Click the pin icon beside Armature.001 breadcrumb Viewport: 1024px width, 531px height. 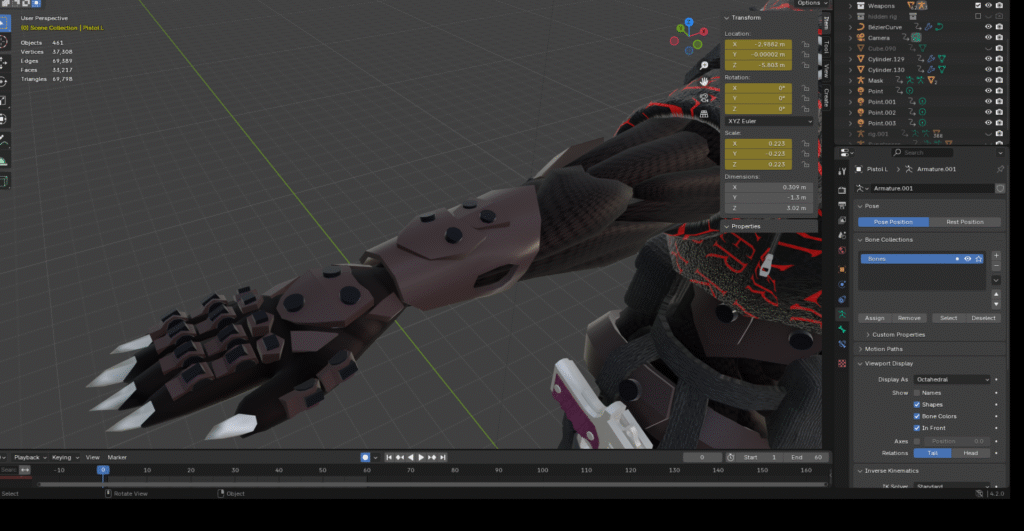tap(999, 170)
